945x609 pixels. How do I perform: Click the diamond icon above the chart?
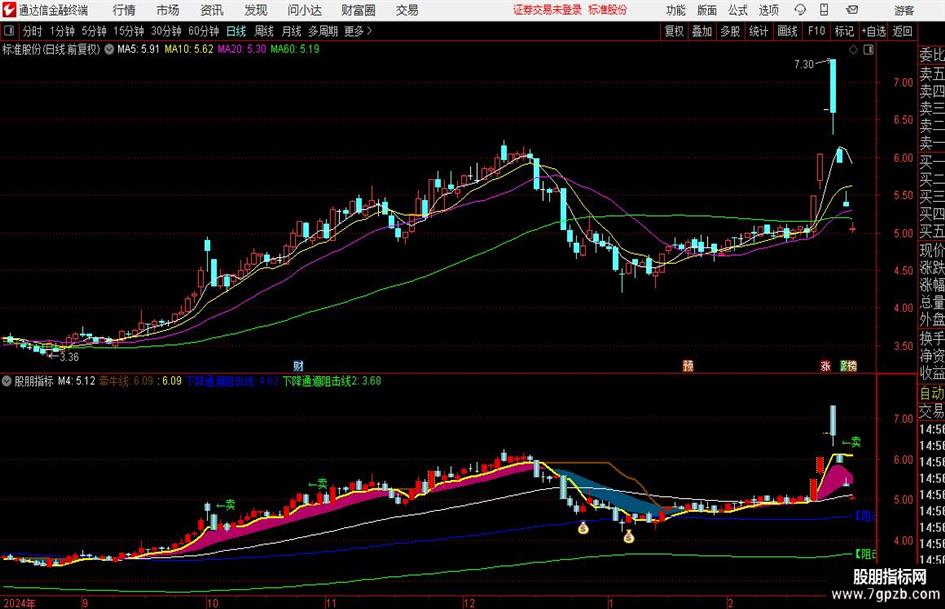pos(853,50)
